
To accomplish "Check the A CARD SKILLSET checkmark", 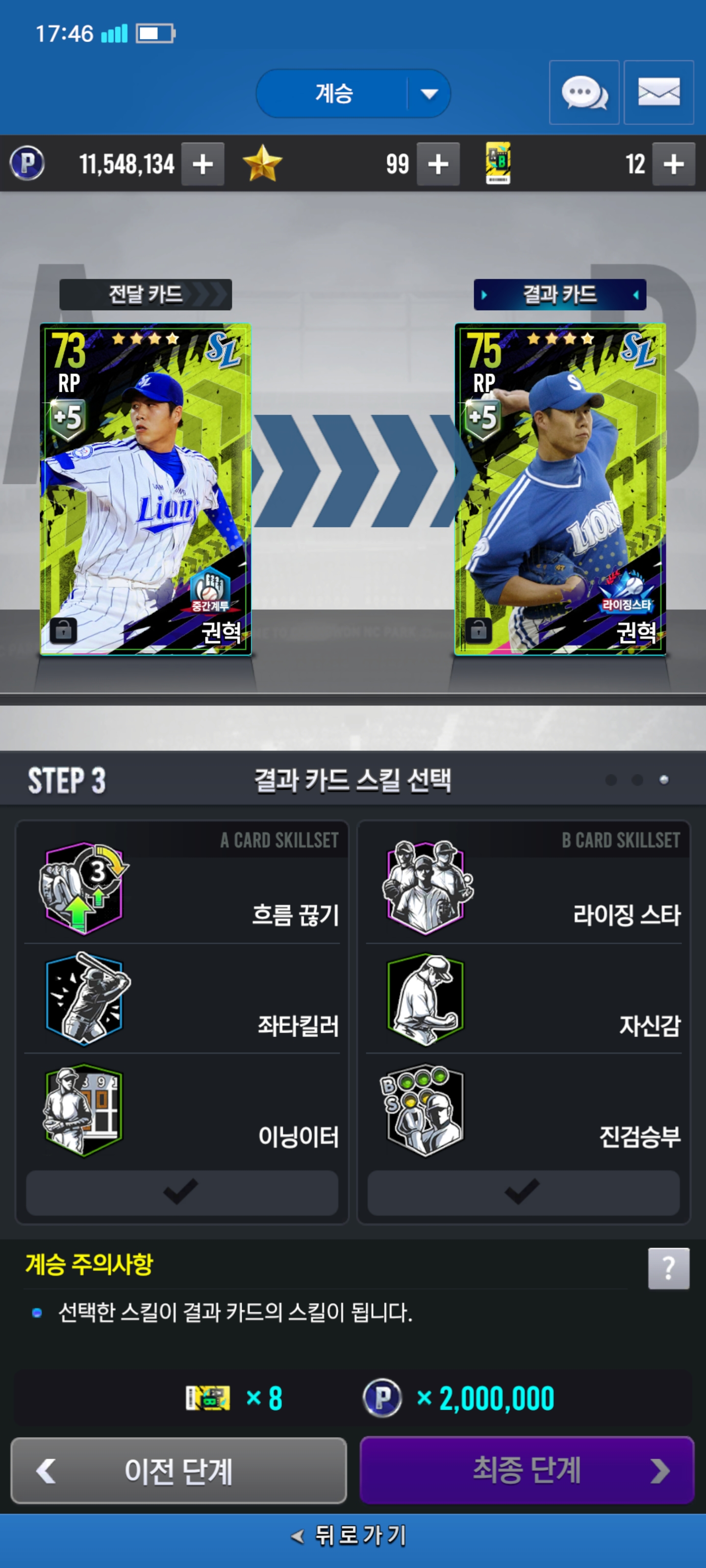I will [181, 1193].
